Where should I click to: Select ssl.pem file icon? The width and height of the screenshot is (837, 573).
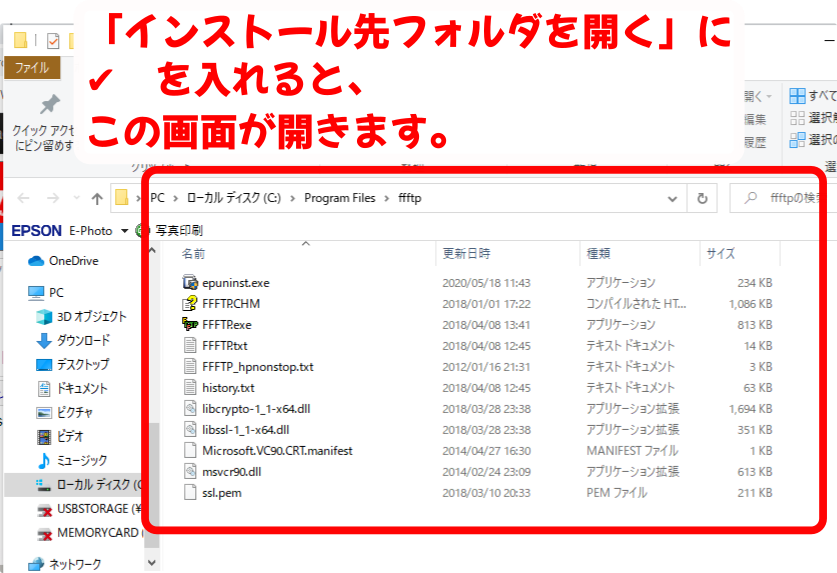190,492
